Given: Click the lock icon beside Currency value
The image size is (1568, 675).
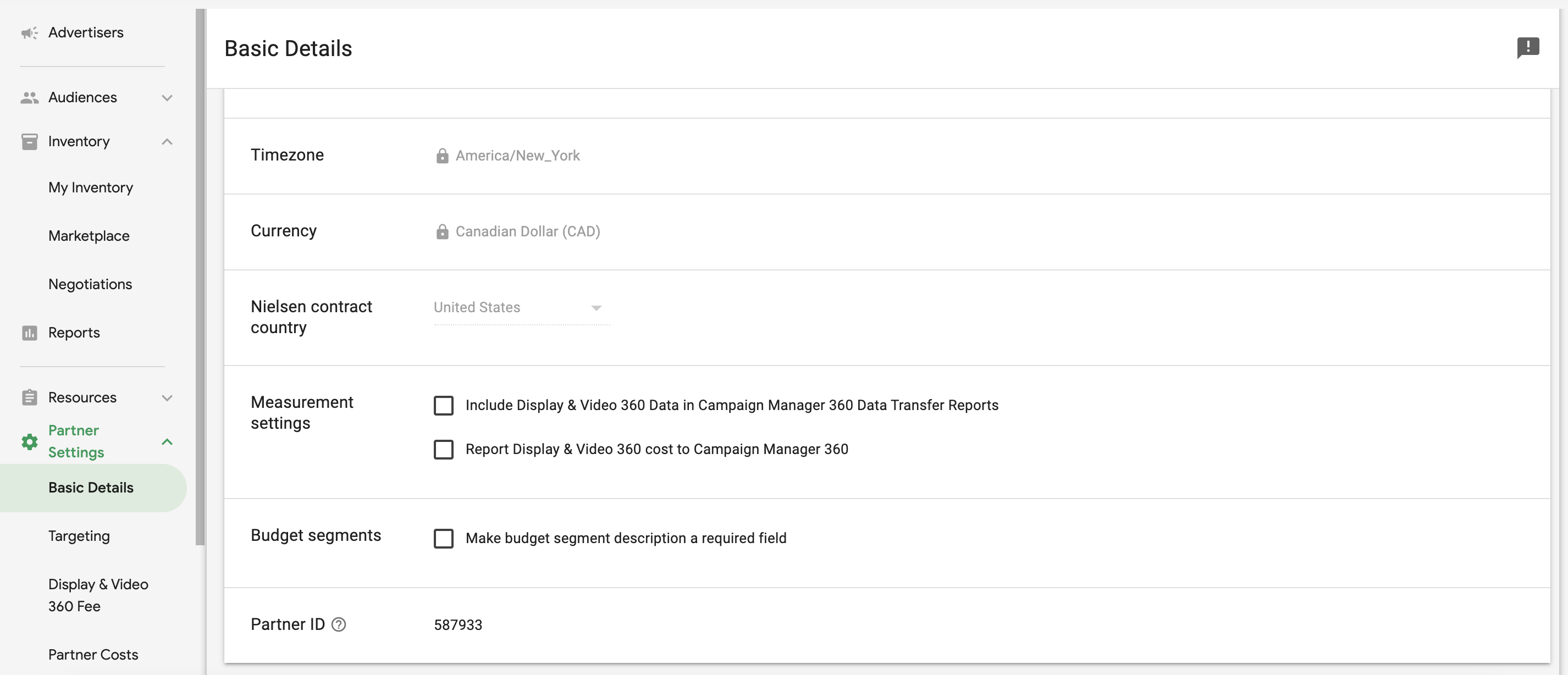Looking at the screenshot, I should [442, 231].
